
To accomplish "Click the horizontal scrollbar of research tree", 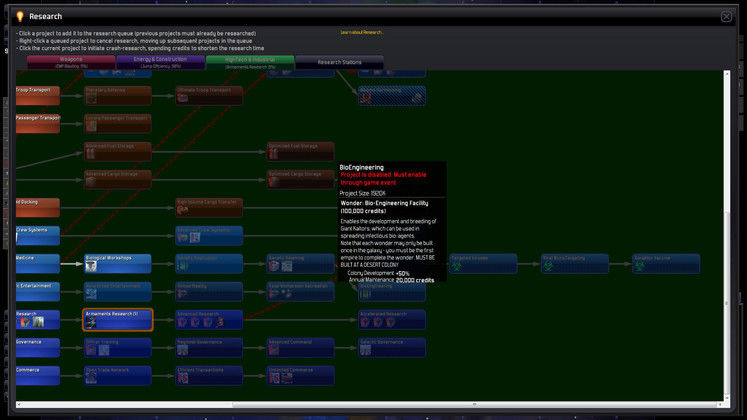I will 369,405.
